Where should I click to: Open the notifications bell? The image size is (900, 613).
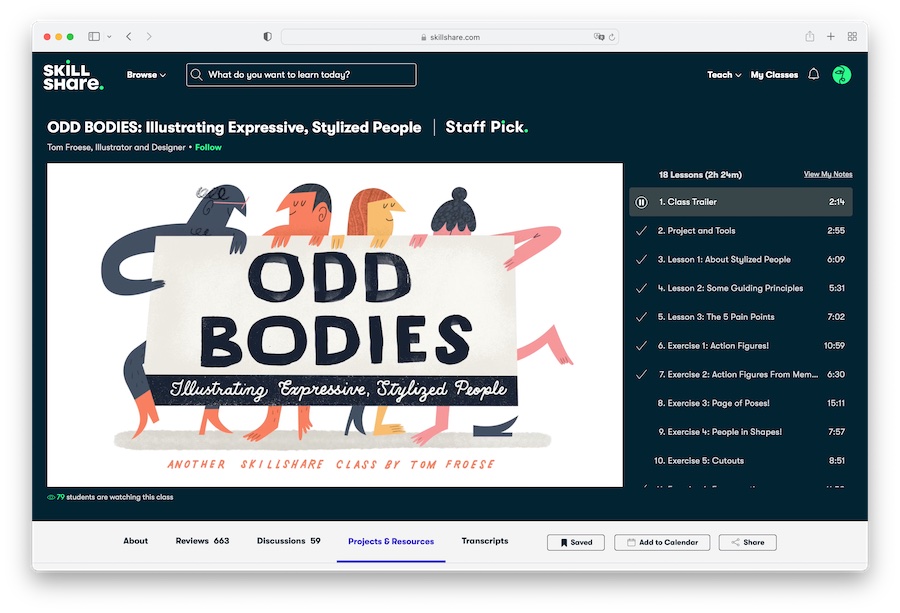pos(813,75)
